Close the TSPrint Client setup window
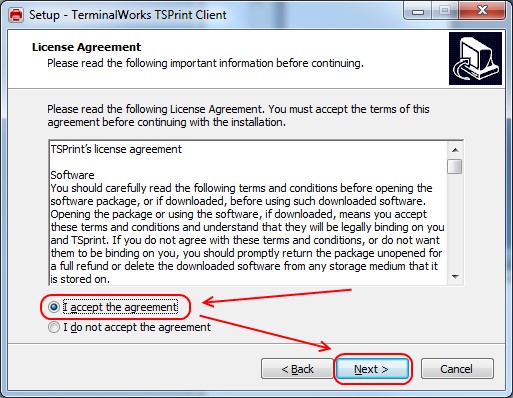 [x=482, y=11]
